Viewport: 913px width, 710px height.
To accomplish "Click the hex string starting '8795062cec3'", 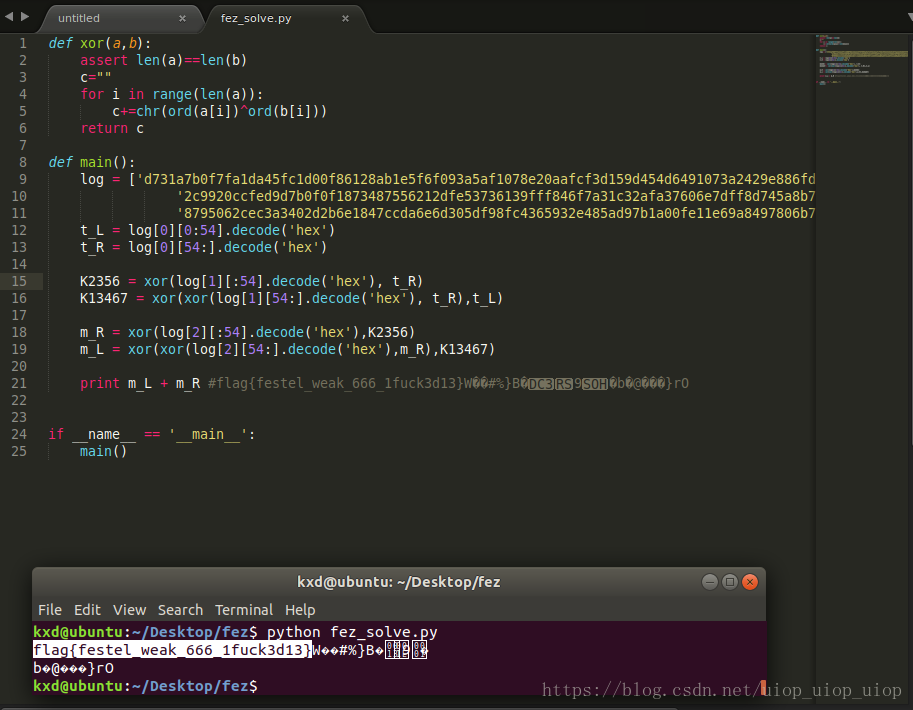I will (x=496, y=213).
